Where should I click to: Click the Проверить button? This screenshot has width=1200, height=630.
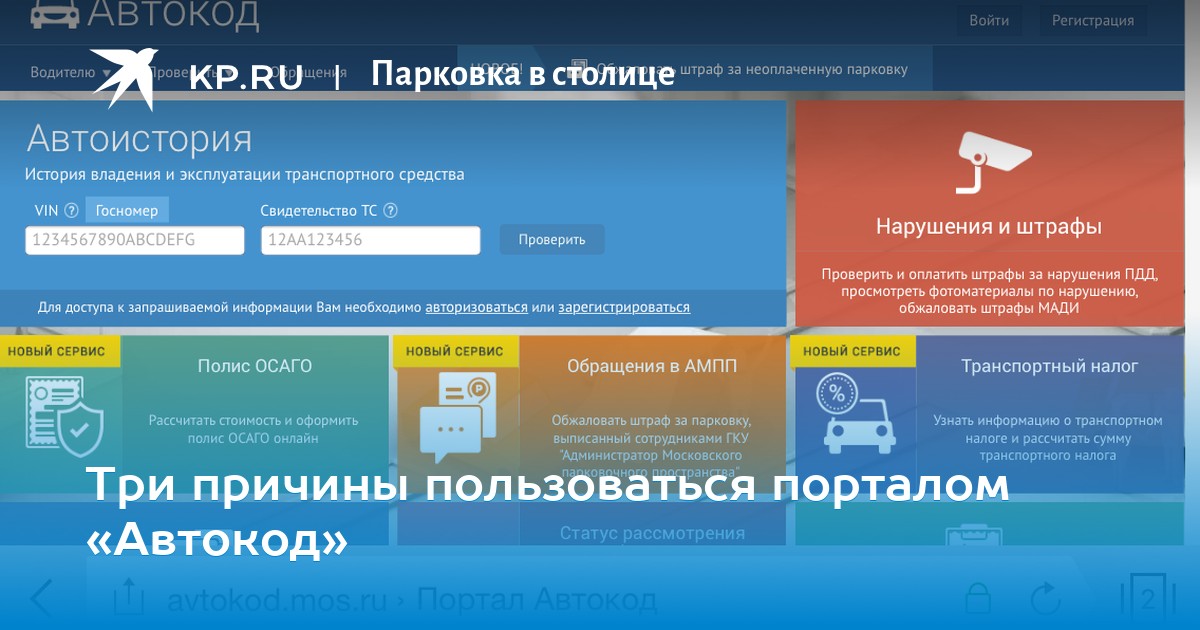coord(552,240)
